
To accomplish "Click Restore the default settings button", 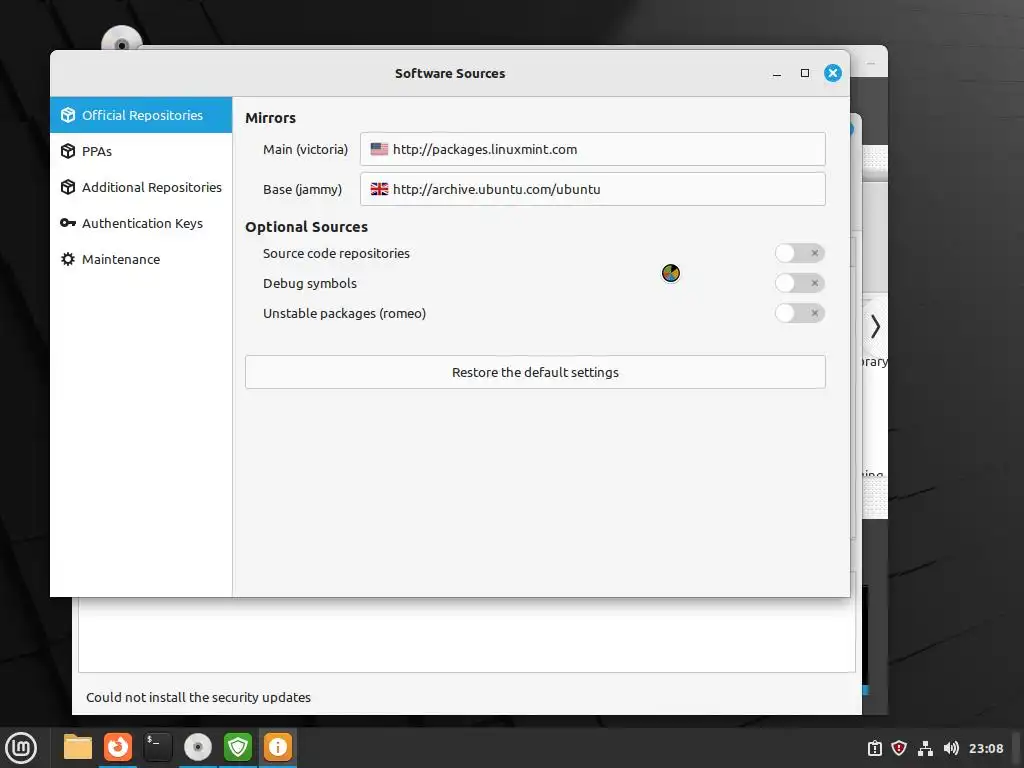I will pyautogui.click(x=535, y=372).
